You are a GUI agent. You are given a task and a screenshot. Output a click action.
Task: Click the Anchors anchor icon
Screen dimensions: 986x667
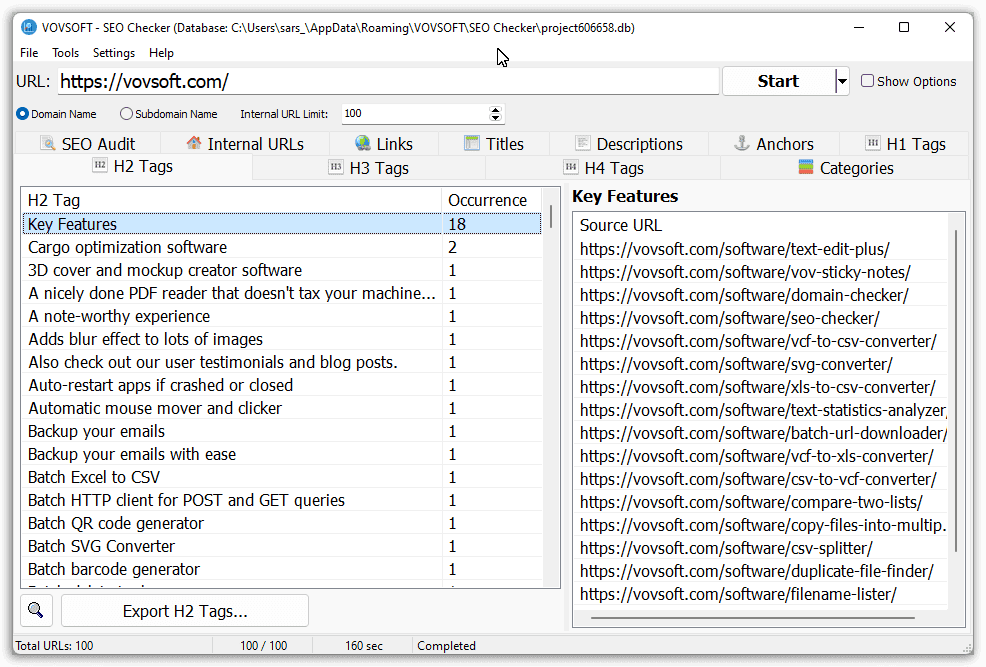tap(742, 143)
